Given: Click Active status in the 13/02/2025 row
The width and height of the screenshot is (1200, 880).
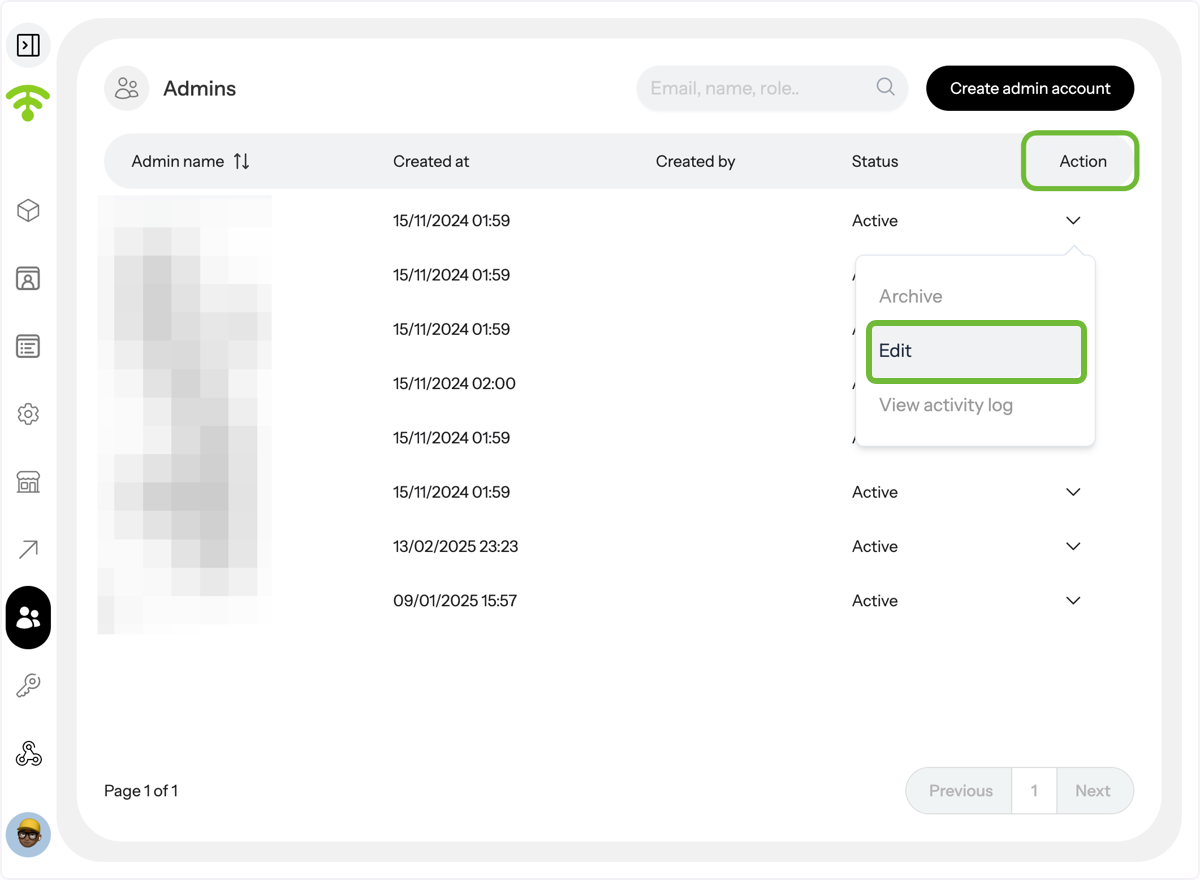Looking at the screenshot, I should [x=875, y=546].
